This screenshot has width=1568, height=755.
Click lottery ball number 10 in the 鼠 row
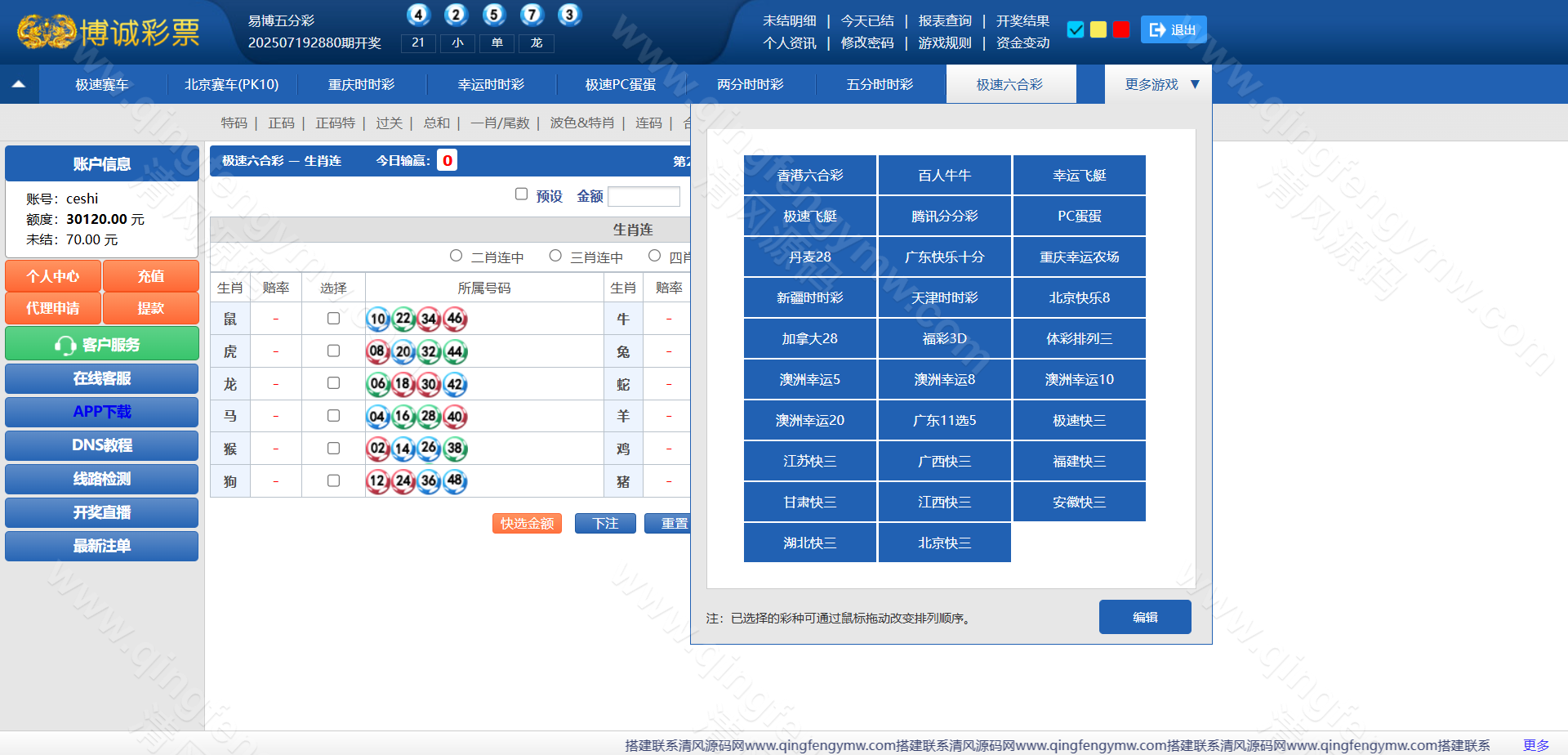point(377,319)
